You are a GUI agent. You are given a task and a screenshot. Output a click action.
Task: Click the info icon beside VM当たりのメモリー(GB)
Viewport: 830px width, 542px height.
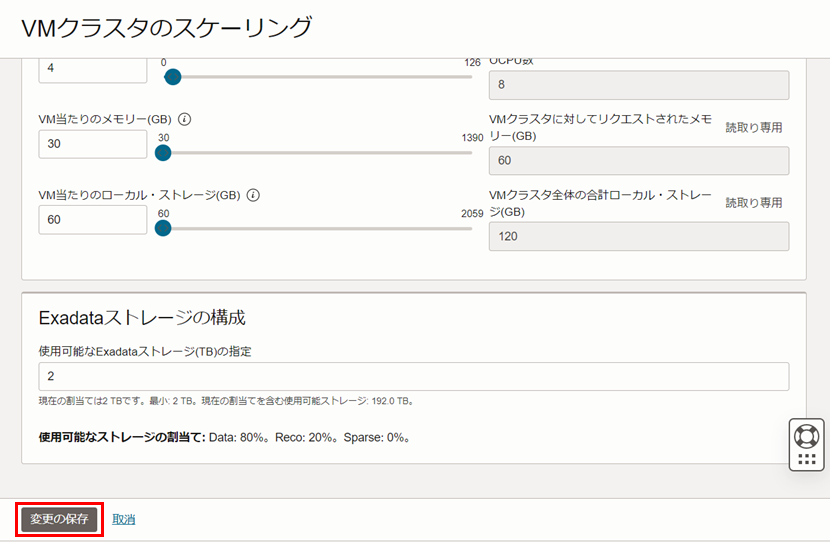pyautogui.click(x=185, y=119)
